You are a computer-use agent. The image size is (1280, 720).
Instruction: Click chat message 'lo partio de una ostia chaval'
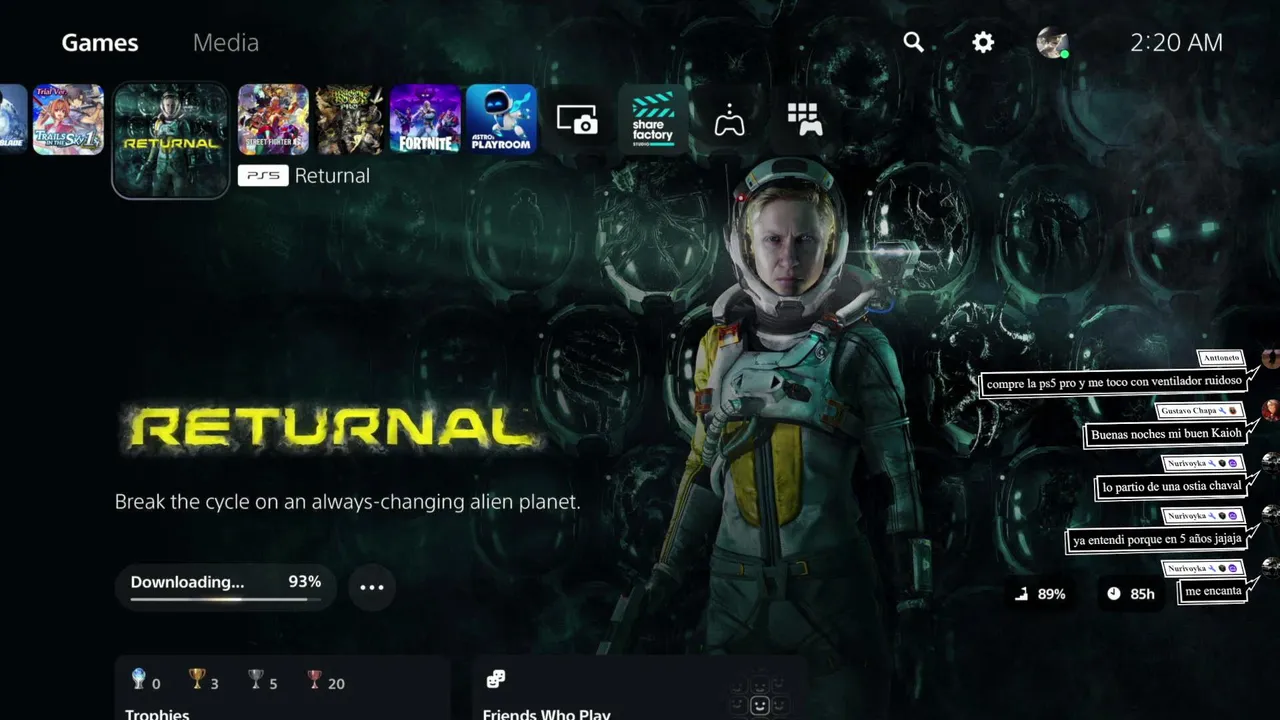[x=1171, y=487]
